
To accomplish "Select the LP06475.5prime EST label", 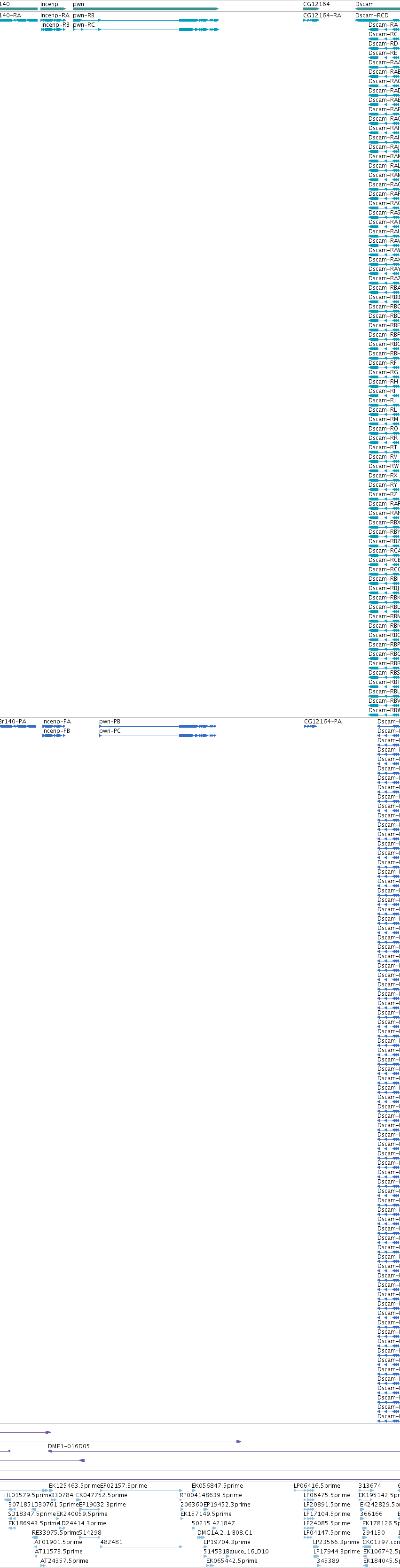I will pos(327,1495).
